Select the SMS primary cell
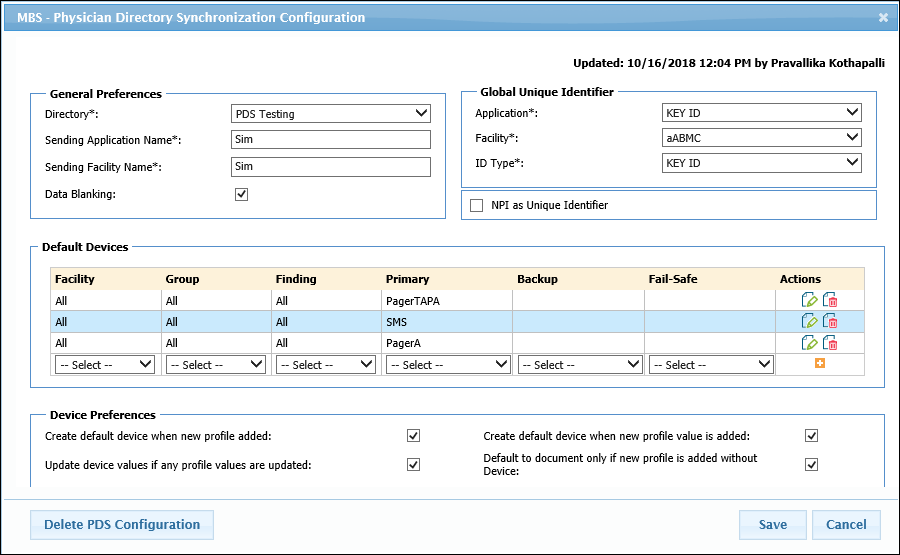 [447, 322]
